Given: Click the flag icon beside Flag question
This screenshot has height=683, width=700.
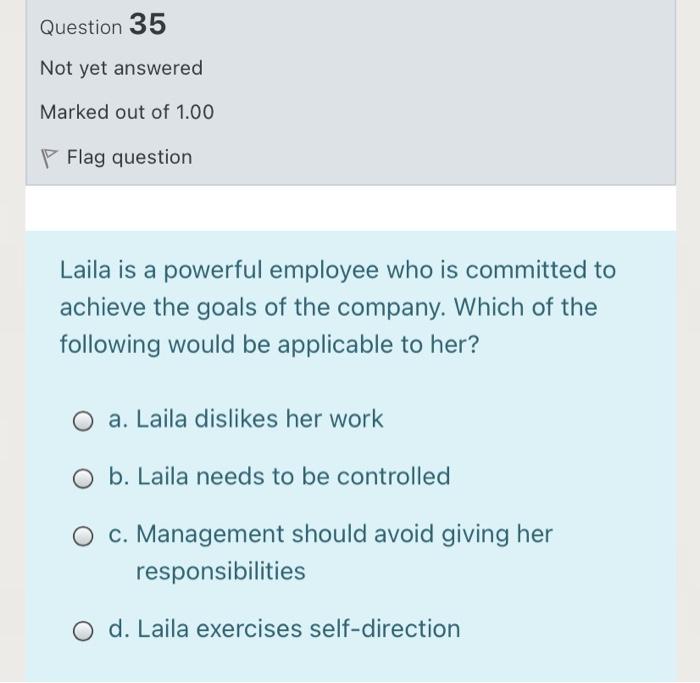Looking at the screenshot, I should (x=49, y=158).
